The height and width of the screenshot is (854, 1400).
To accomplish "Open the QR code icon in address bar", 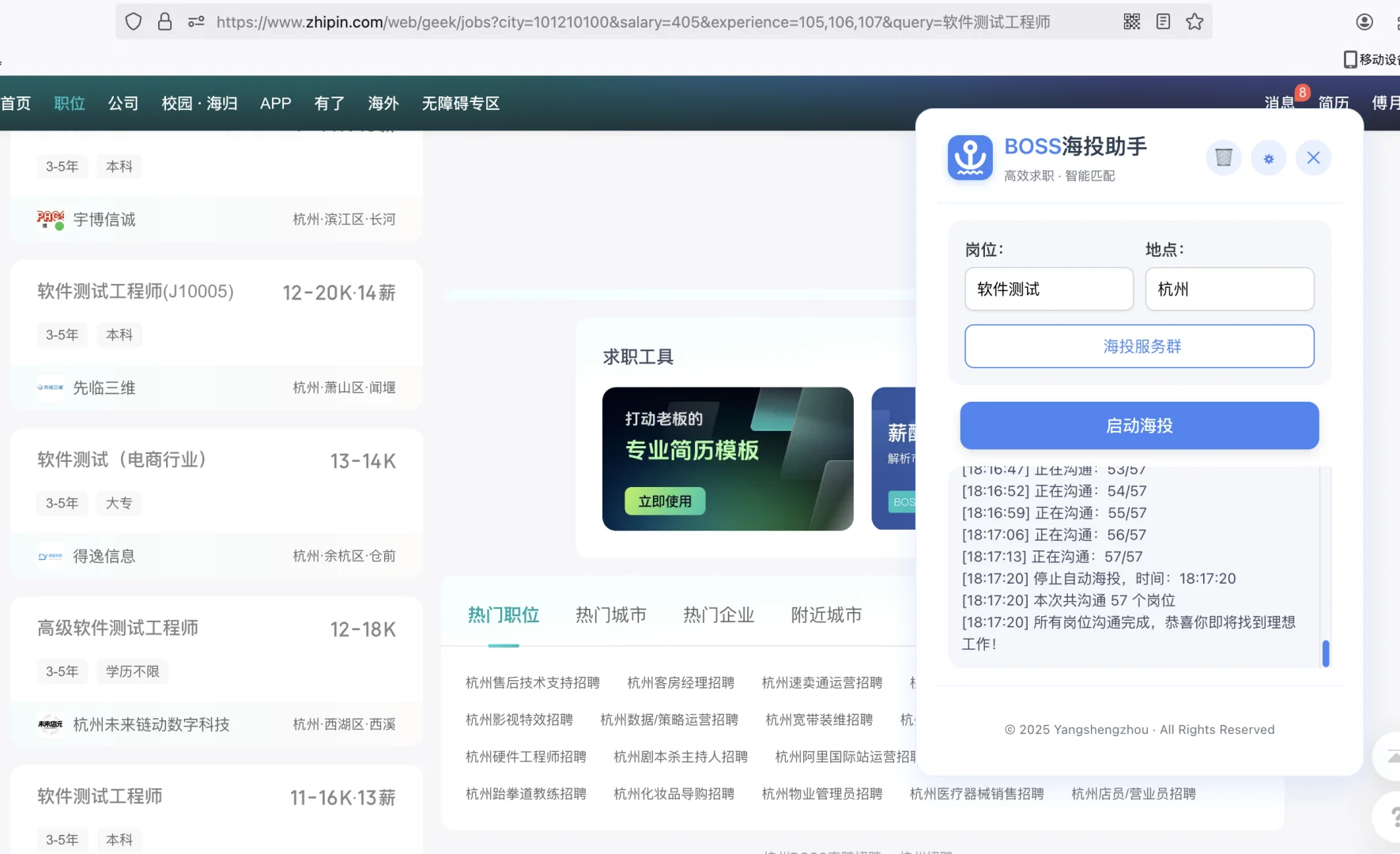I will [x=1130, y=21].
